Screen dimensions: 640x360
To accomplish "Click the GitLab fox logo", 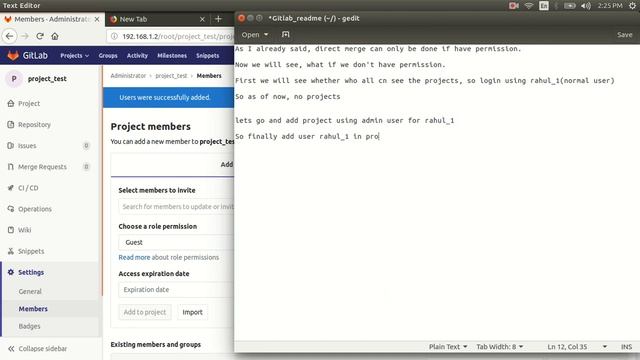I will click(x=13, y=56).
